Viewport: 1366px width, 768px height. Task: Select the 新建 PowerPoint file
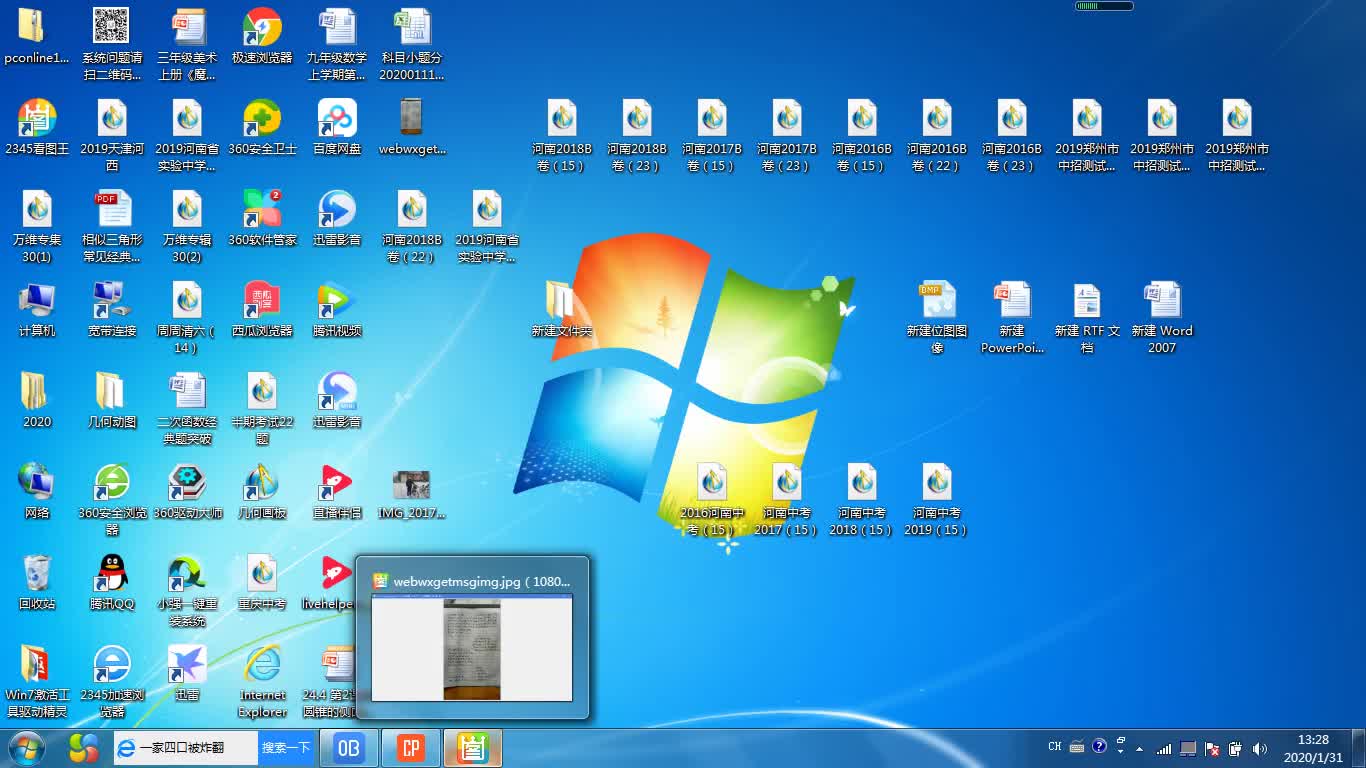click(1012, 317)
